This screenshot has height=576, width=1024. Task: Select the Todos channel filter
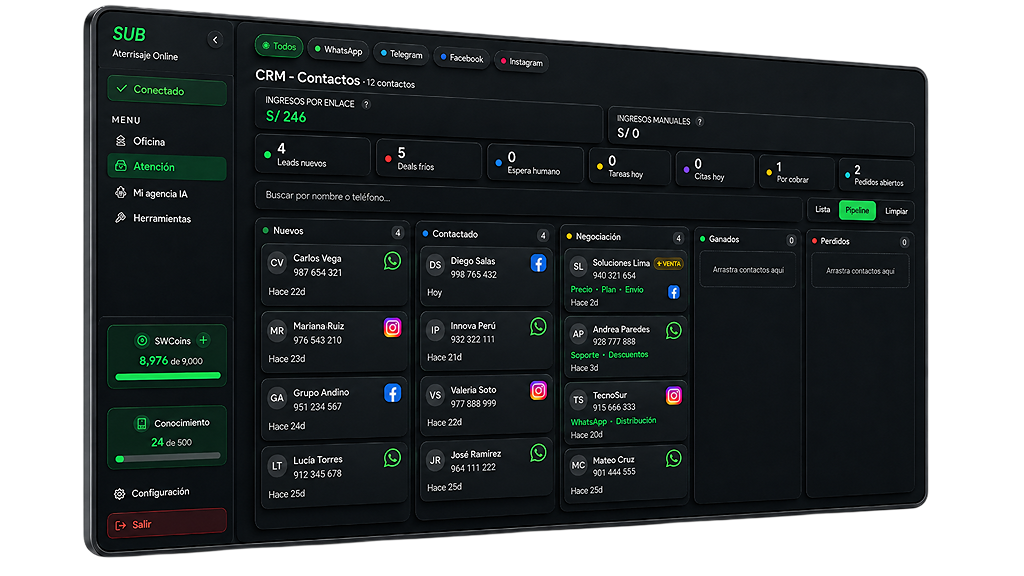(x=279, y=46)
